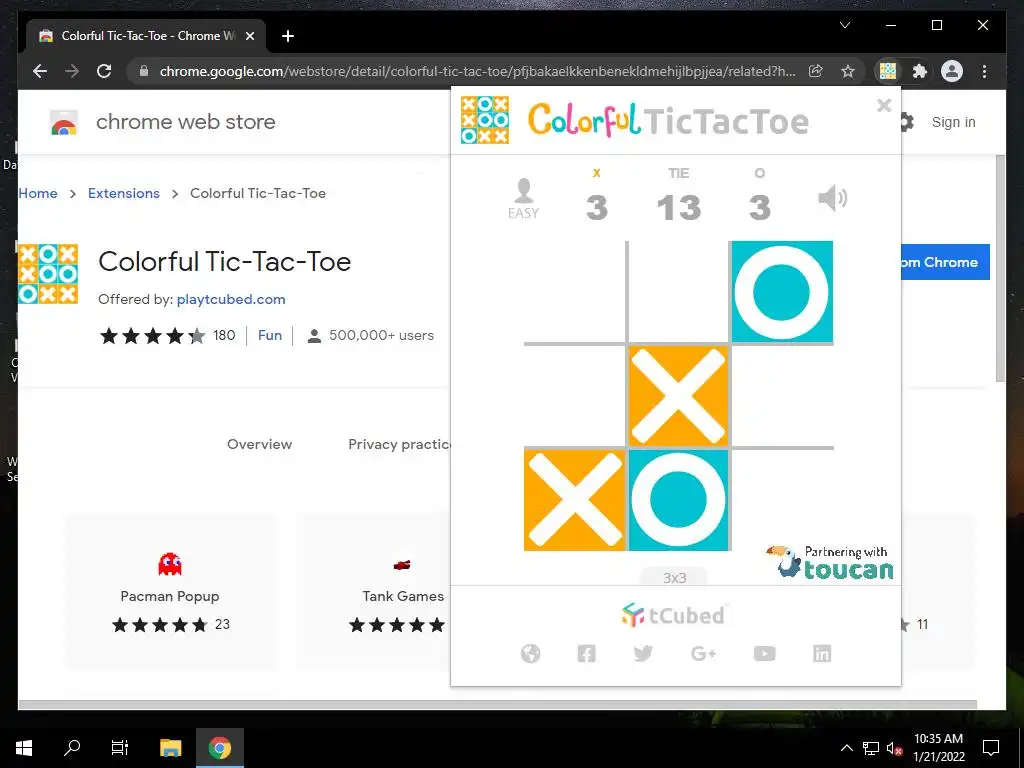
Task: Click the page vertical scrollbar
Action: coord(1000,268)
